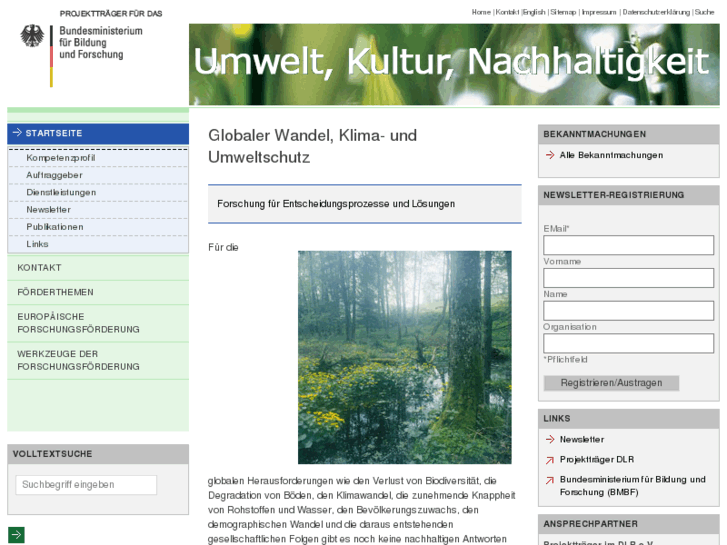Click the Registrieren/Austragen button
This screenshot has height=545, width=727.
(x=611, y=383)
